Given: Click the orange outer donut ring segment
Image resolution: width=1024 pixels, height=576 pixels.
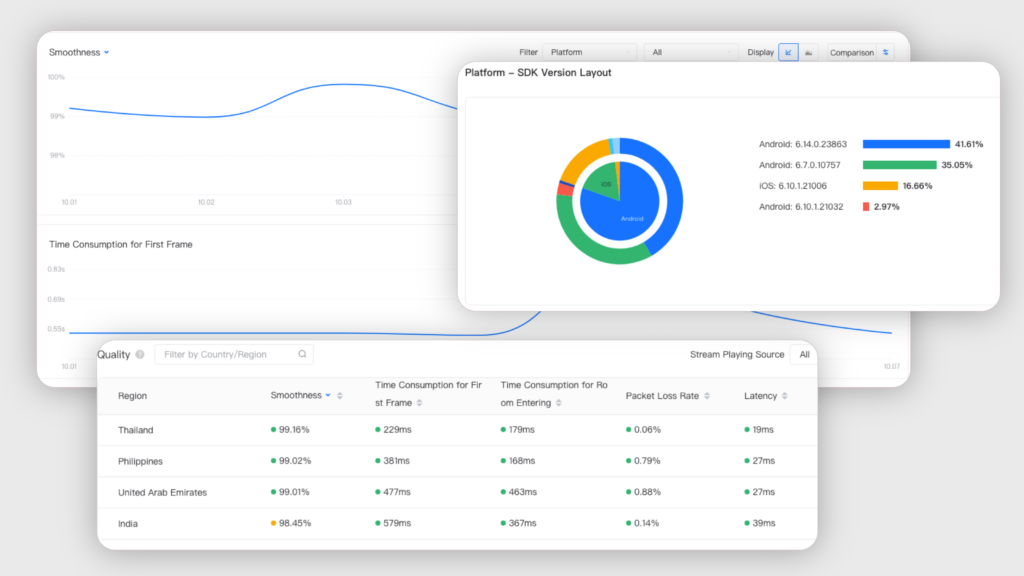Looking at the screenshot, I should coord(583,161).
